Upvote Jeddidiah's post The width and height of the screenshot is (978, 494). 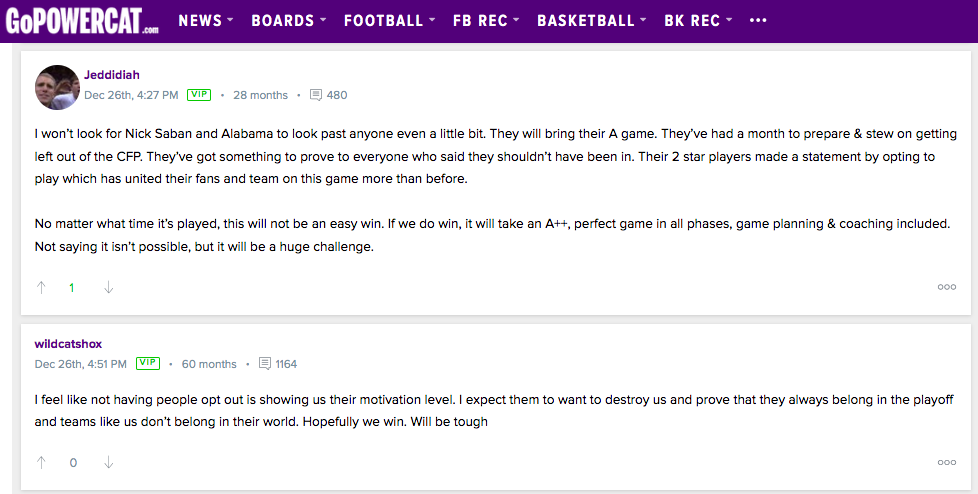(41, 287)
